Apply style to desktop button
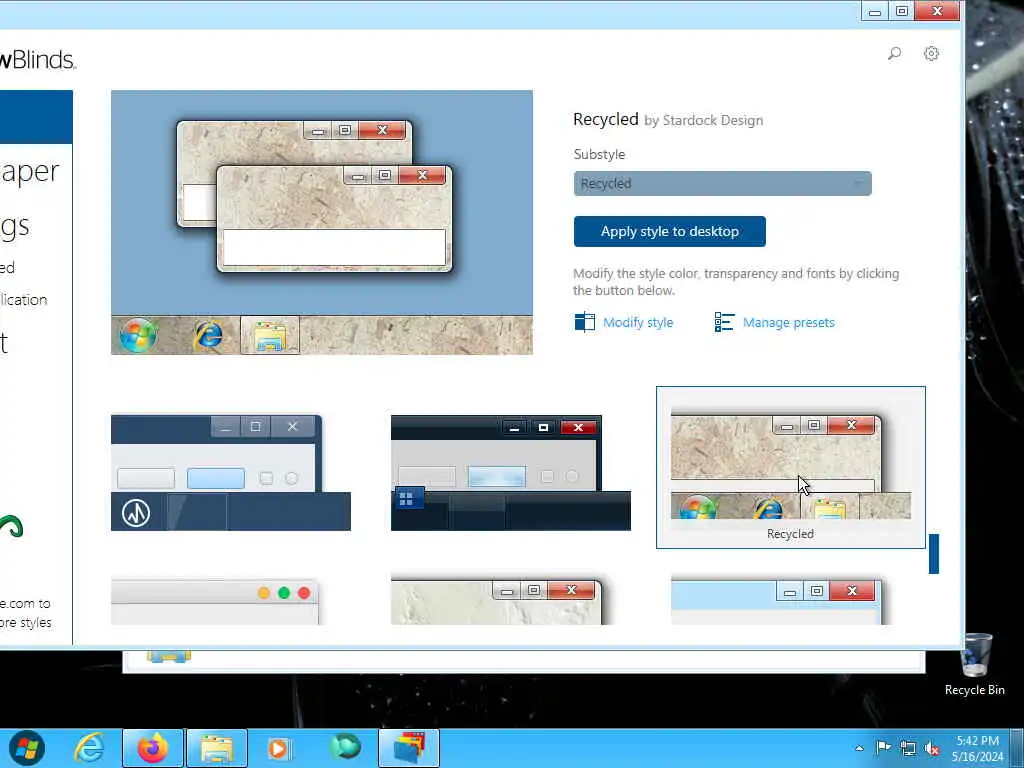 point(669,231)
